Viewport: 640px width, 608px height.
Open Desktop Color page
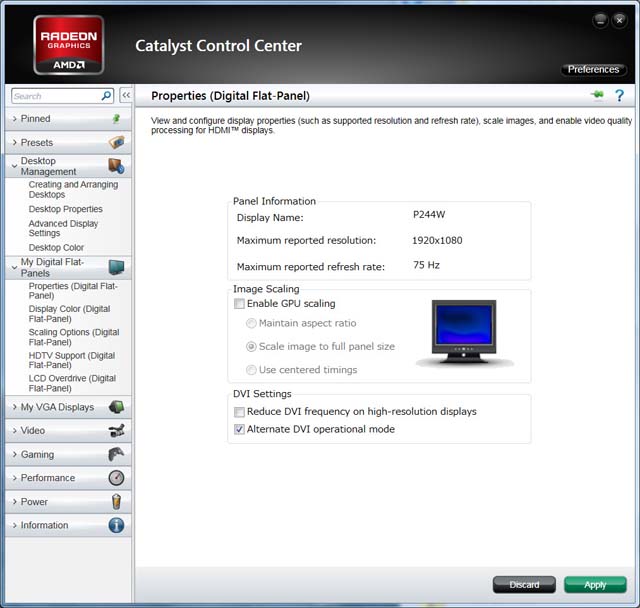(56, 247)
